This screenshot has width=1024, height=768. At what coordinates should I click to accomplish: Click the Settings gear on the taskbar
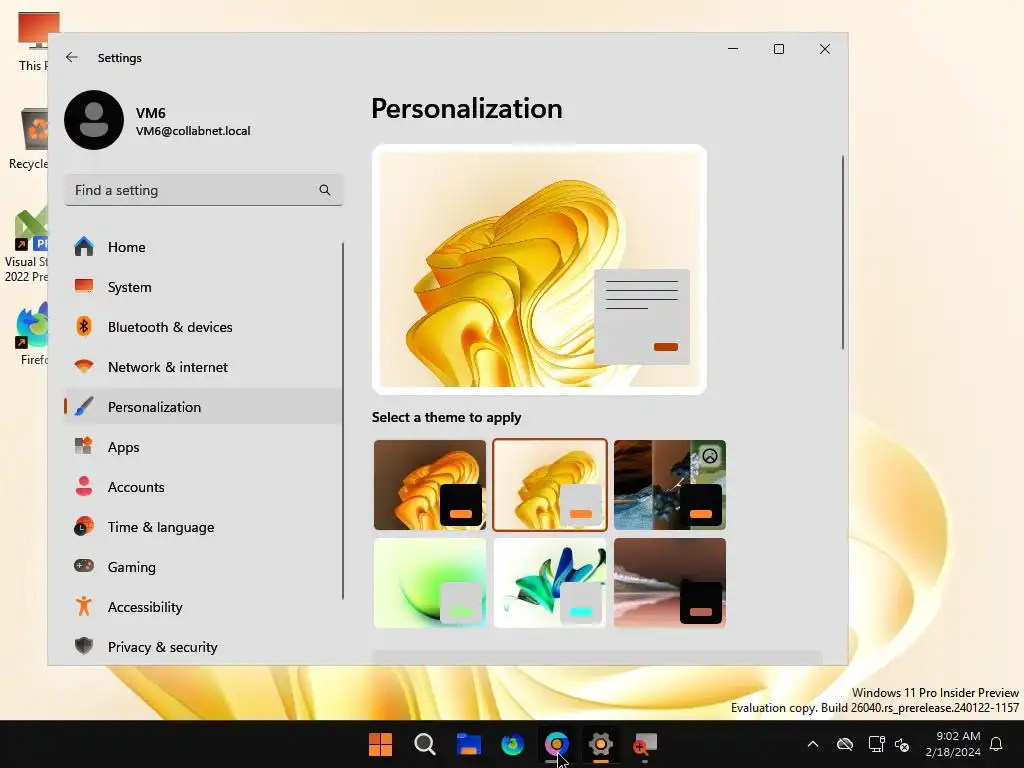pyautogui.click(x=600, y=744)
